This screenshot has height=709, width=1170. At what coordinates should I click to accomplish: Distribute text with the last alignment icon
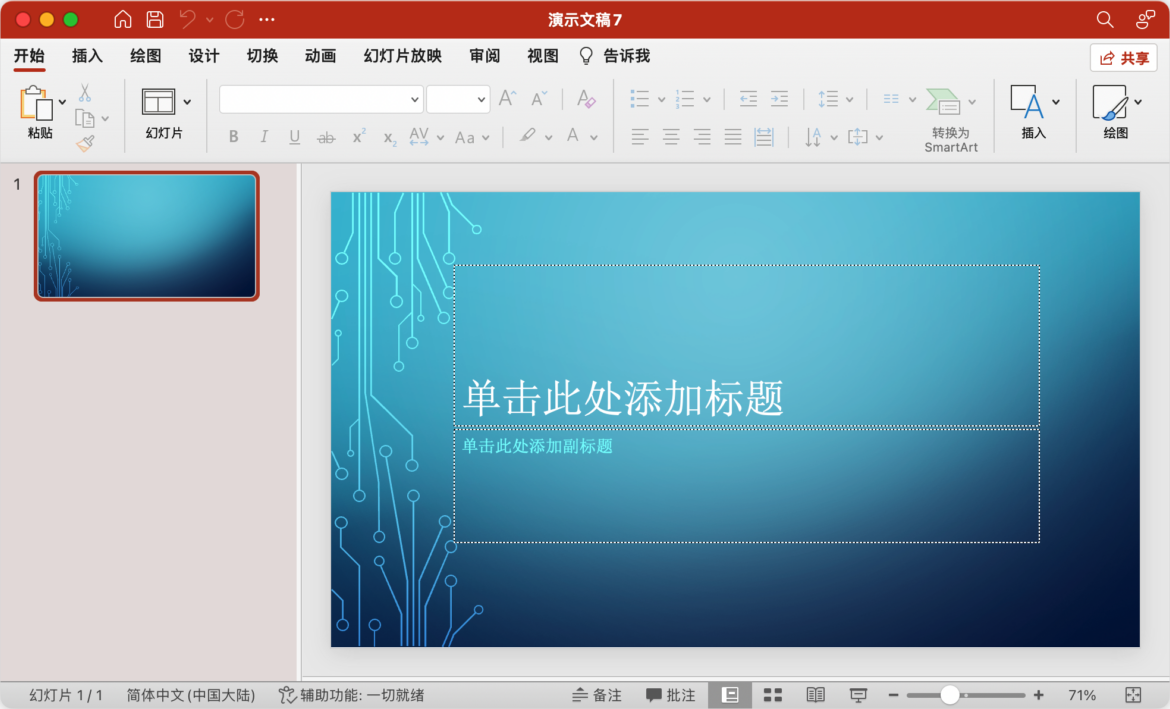(x=763, y=137)
